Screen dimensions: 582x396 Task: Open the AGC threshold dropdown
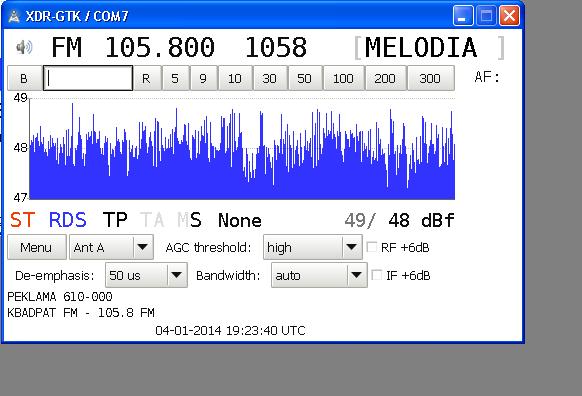pyautogui.click(x=313, y=247)
